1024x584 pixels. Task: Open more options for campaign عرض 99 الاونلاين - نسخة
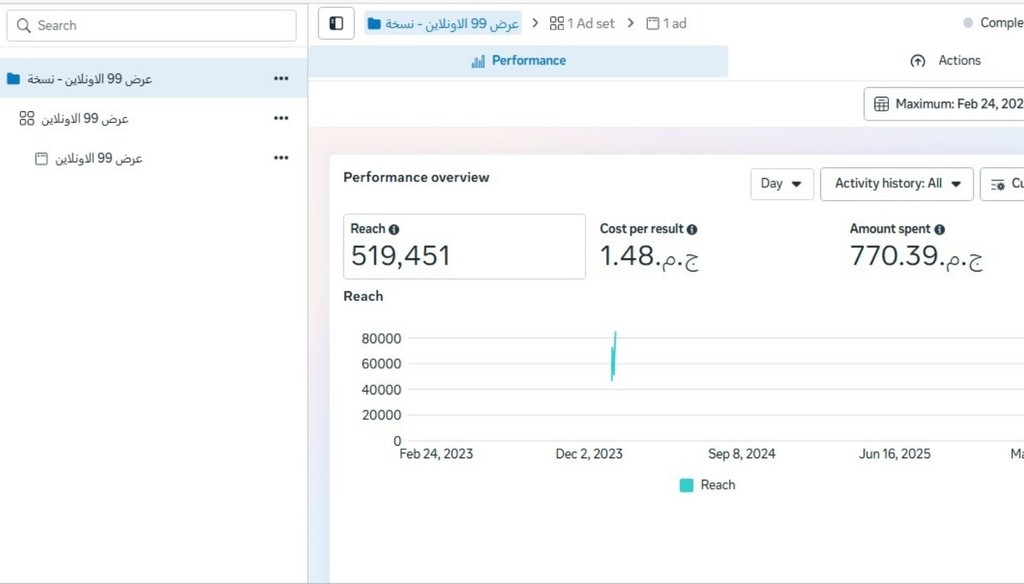point(281,78)
